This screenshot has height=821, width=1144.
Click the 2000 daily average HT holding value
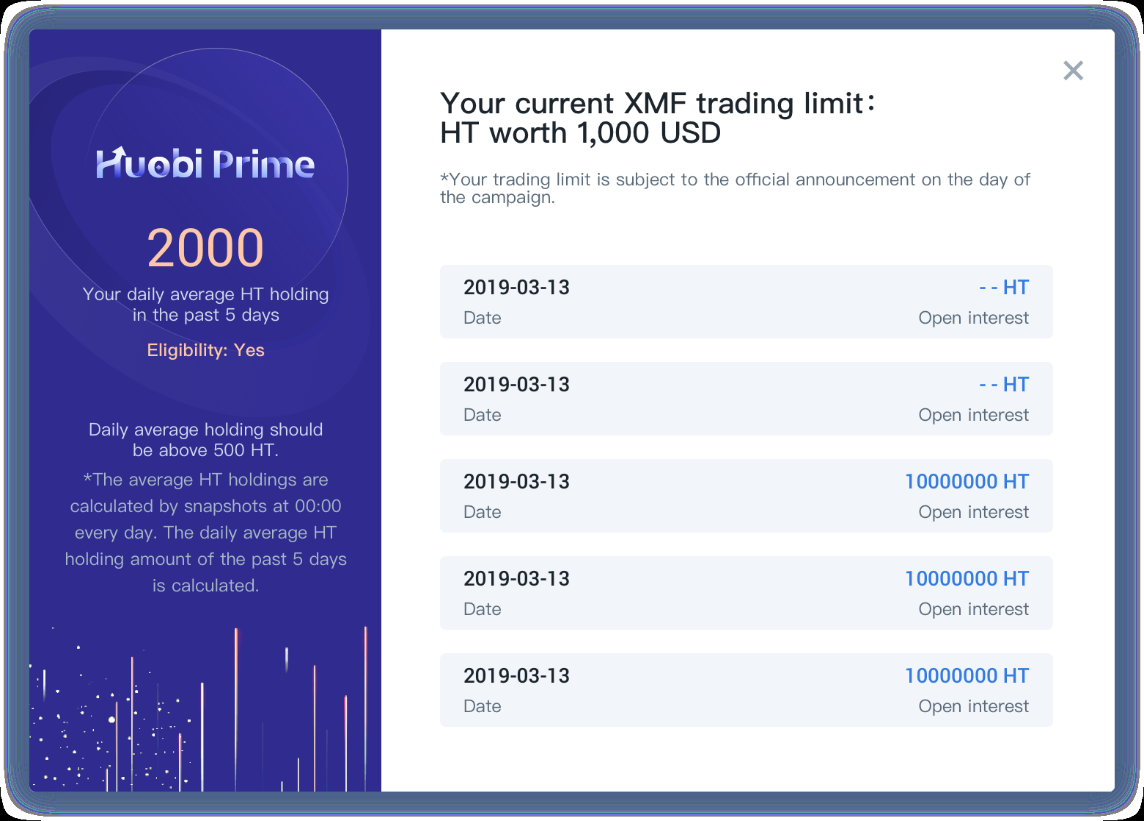205,248
